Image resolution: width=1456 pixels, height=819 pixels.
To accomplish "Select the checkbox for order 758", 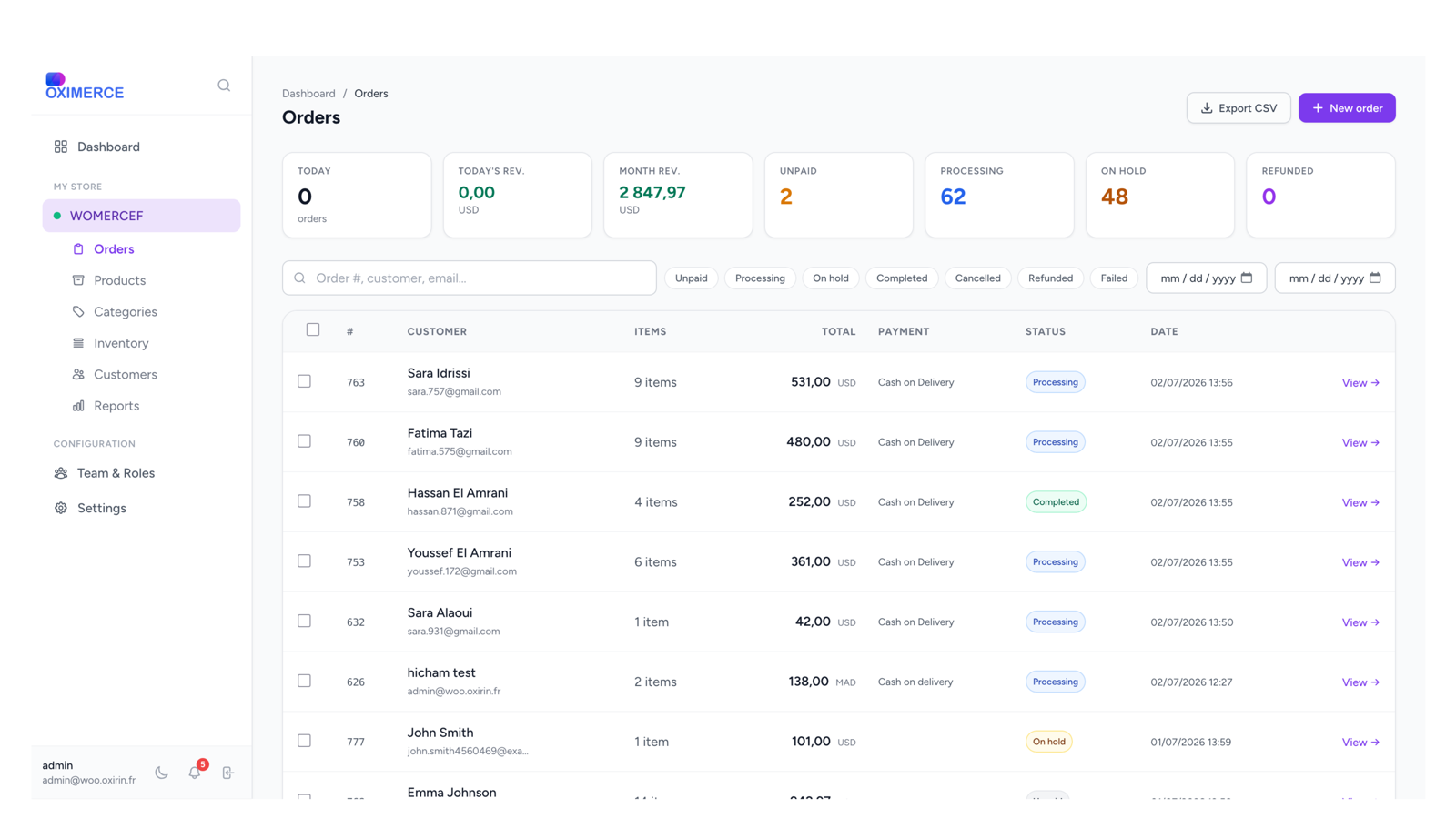I will (304, 501).
